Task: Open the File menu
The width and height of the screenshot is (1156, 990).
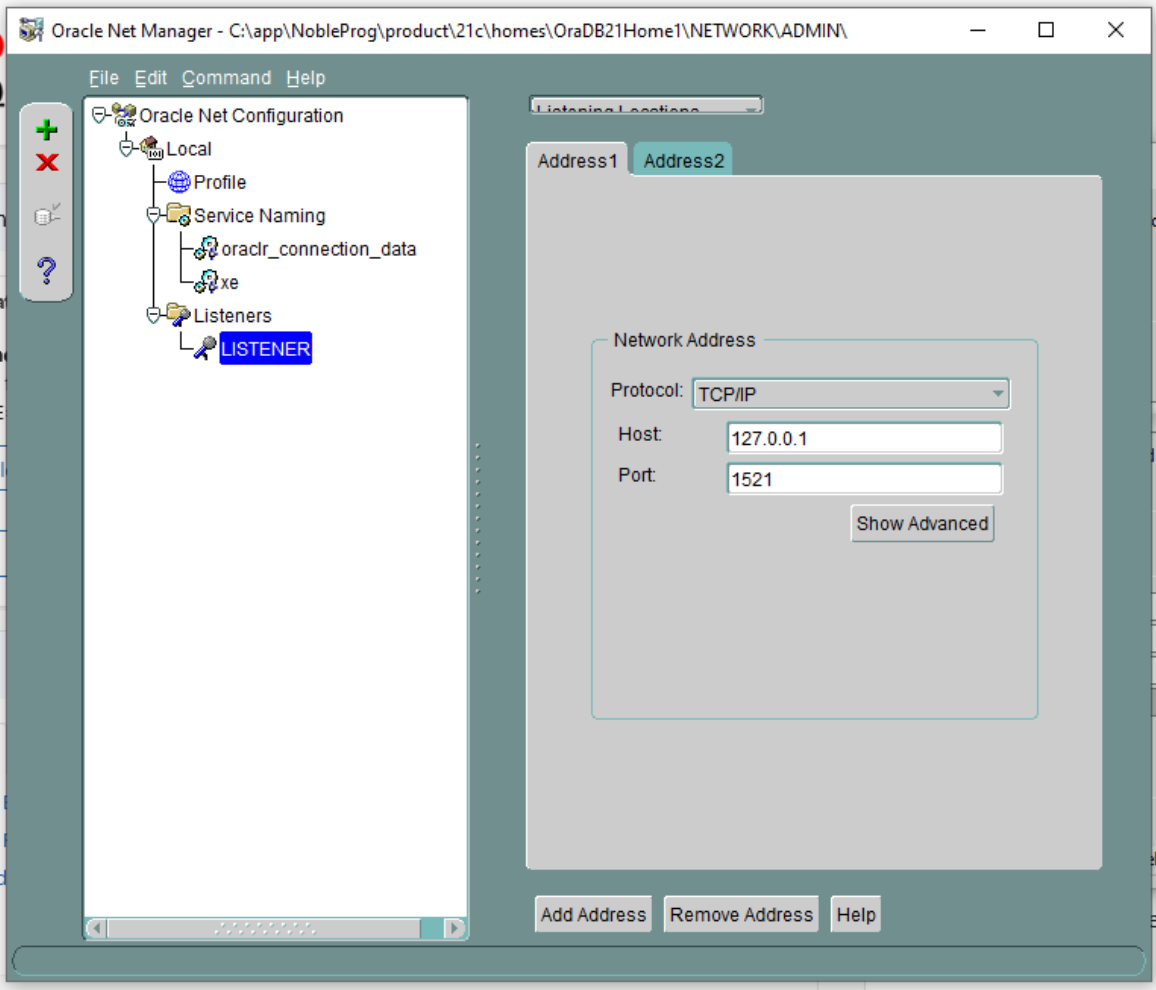Action: (x=103, y=77)
